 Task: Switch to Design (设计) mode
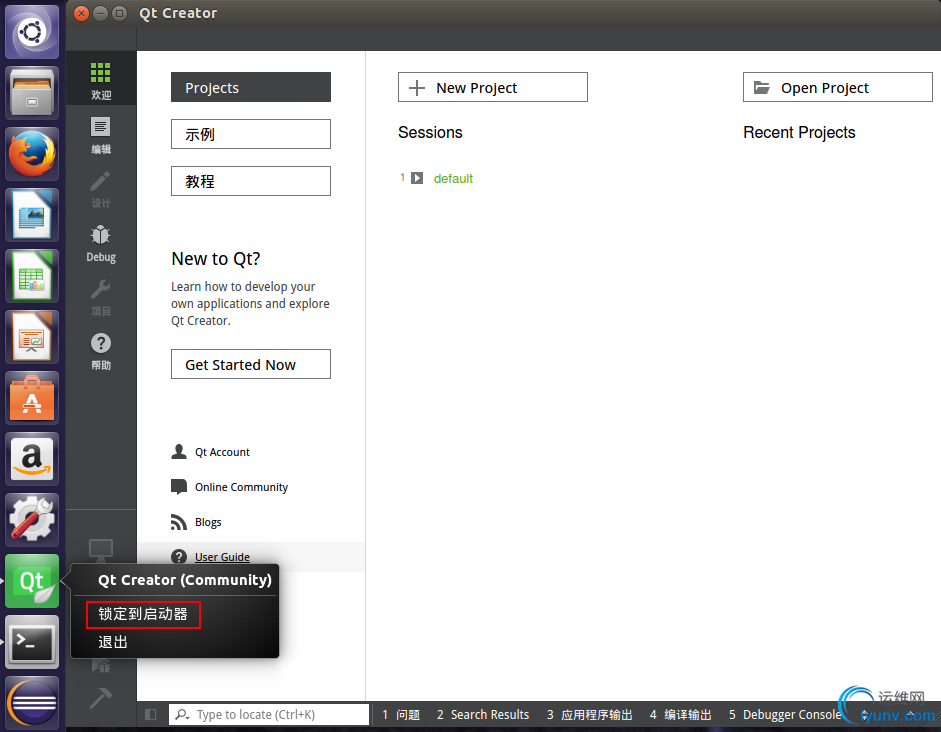click(101, 189)
